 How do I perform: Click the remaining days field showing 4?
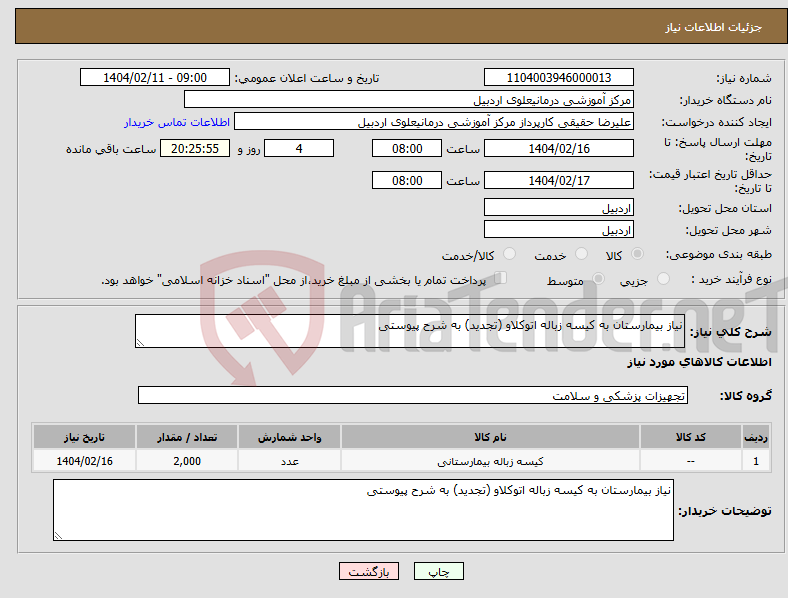[x=299, y=149]
